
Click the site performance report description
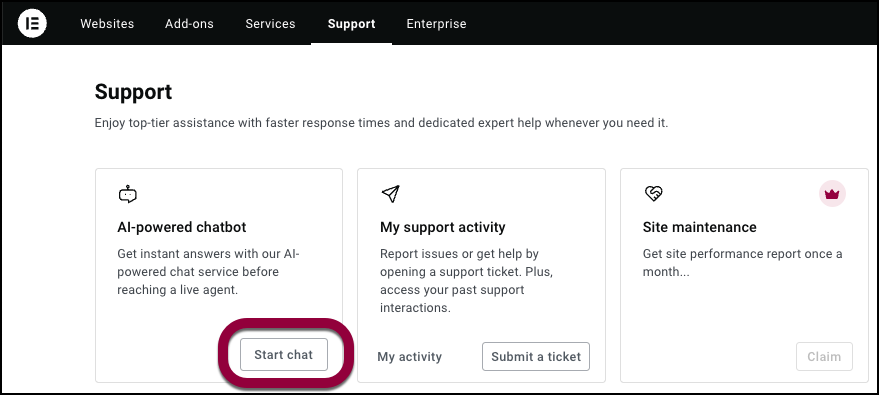coord(742,263)
